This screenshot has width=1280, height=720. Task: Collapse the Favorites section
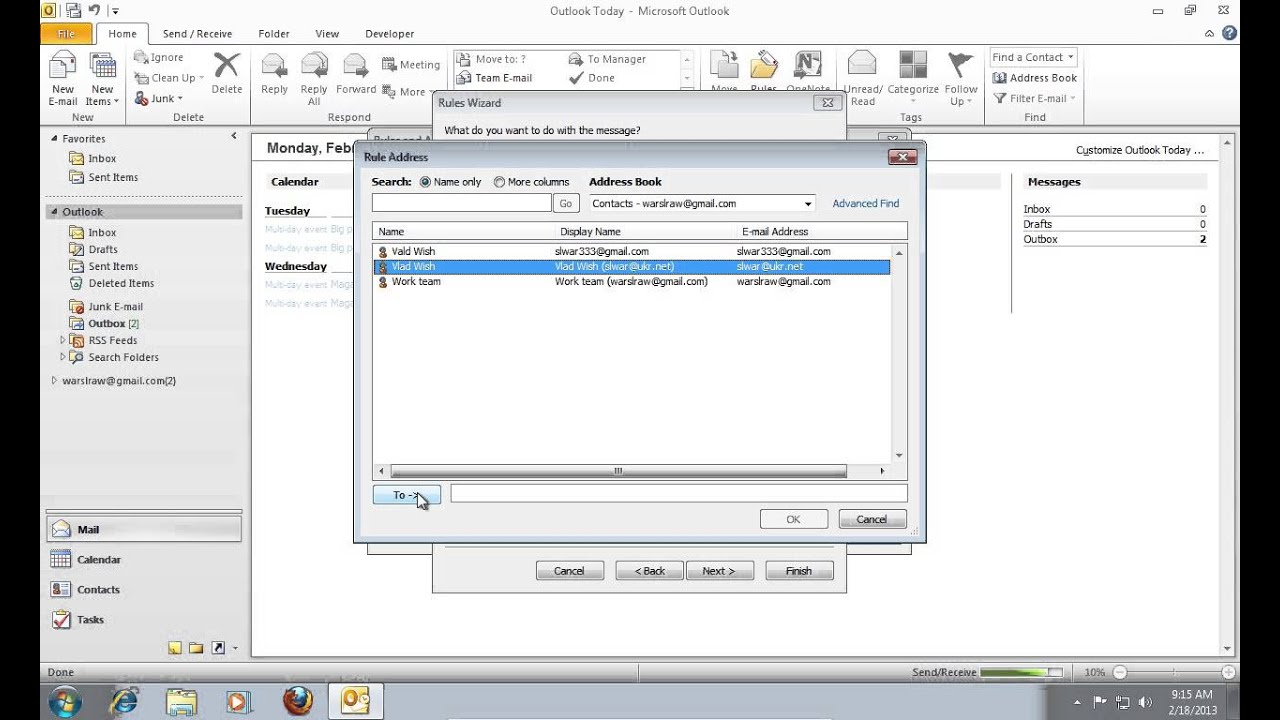point(55,139)
